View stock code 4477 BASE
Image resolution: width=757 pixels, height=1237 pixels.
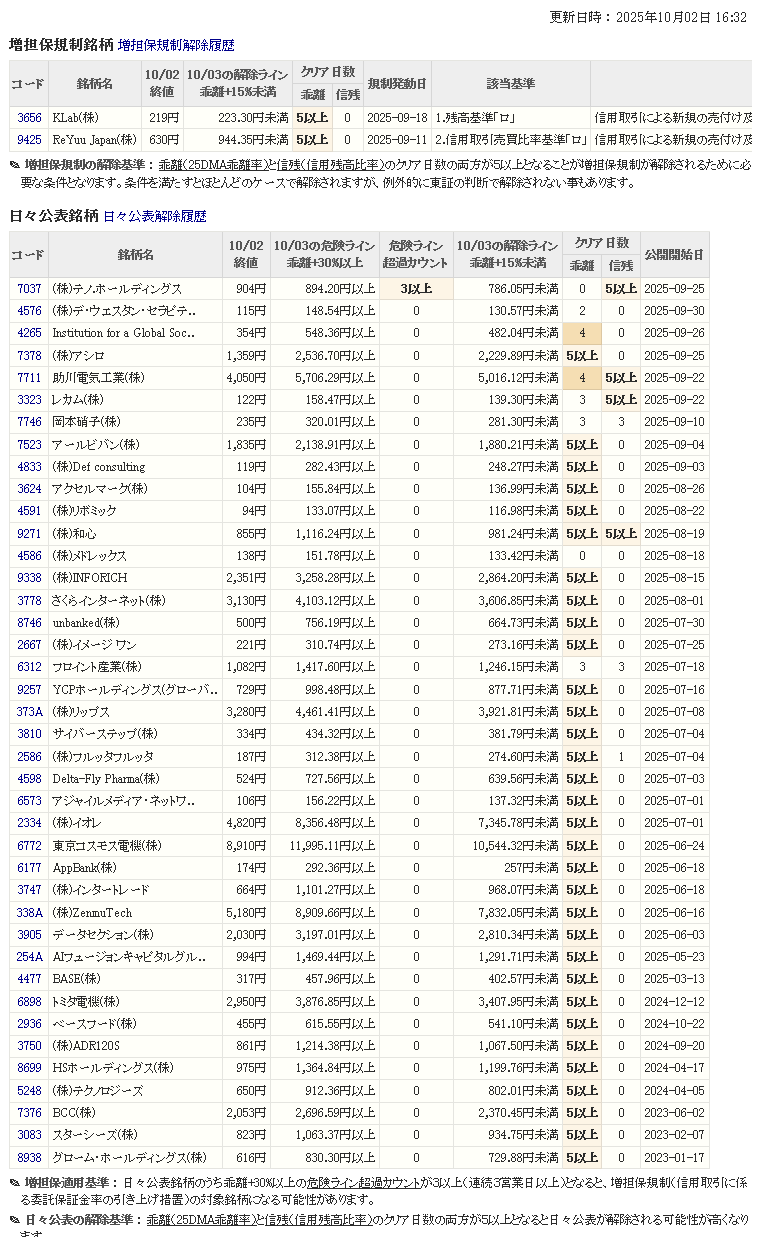[29, 979]
